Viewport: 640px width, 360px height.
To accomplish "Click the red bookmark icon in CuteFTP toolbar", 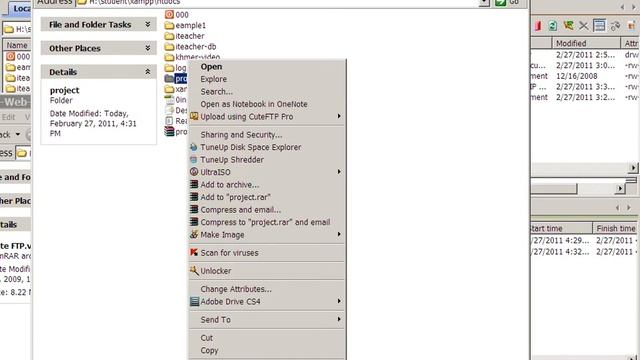I will pos(538,26).
